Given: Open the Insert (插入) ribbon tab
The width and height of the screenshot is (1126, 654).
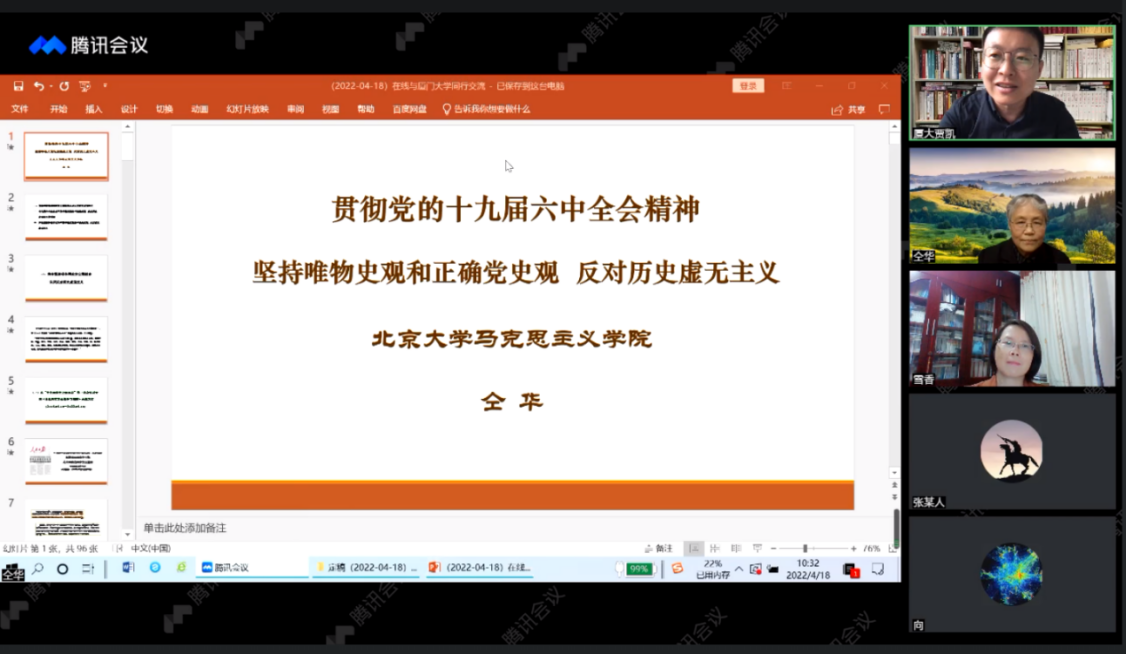Looking at the screenshot, I should coord(94,109).
